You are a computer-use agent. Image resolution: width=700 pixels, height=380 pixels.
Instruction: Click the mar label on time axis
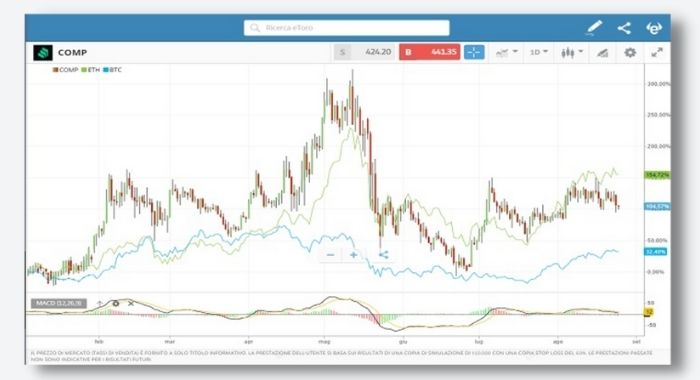[169, 342]
